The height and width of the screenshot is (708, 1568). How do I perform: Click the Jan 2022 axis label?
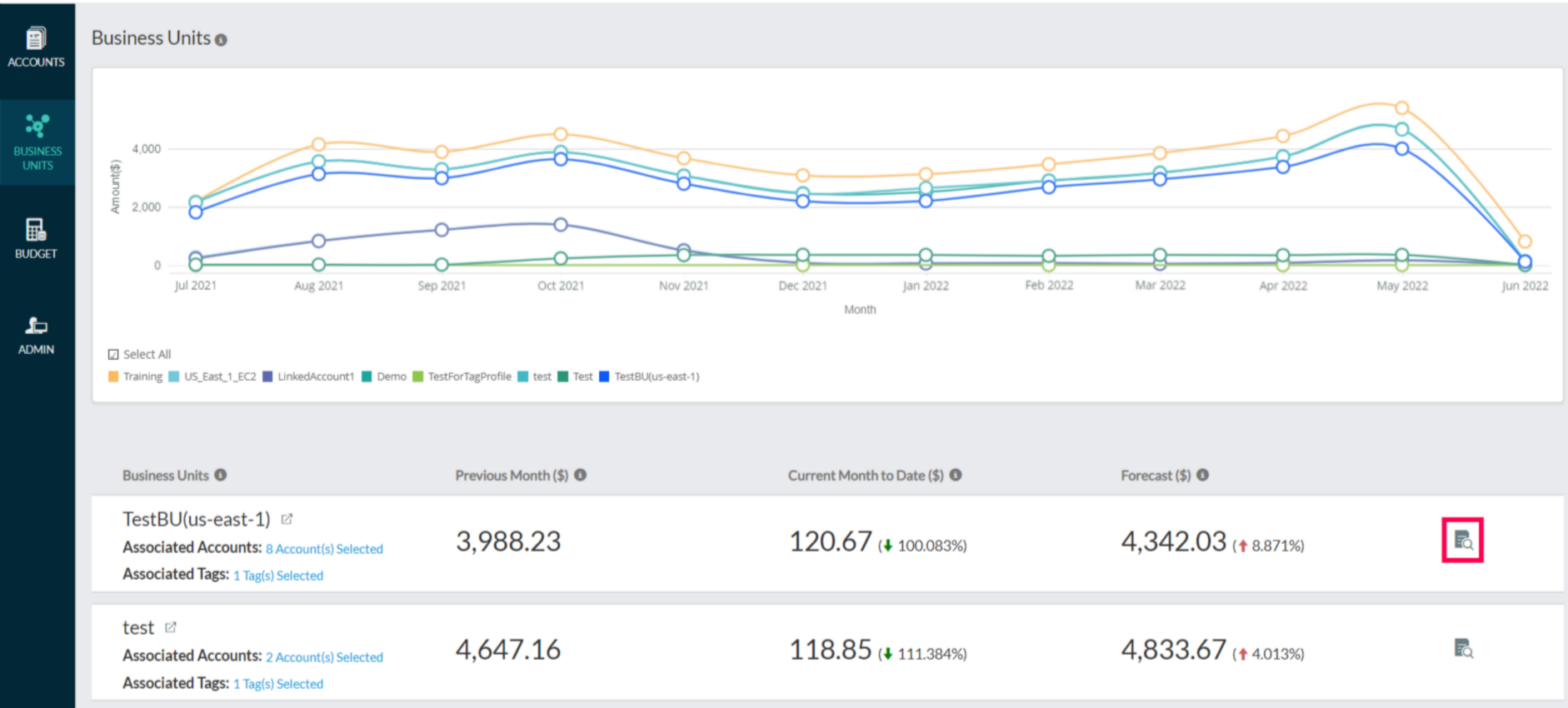[x=926, y=286]
